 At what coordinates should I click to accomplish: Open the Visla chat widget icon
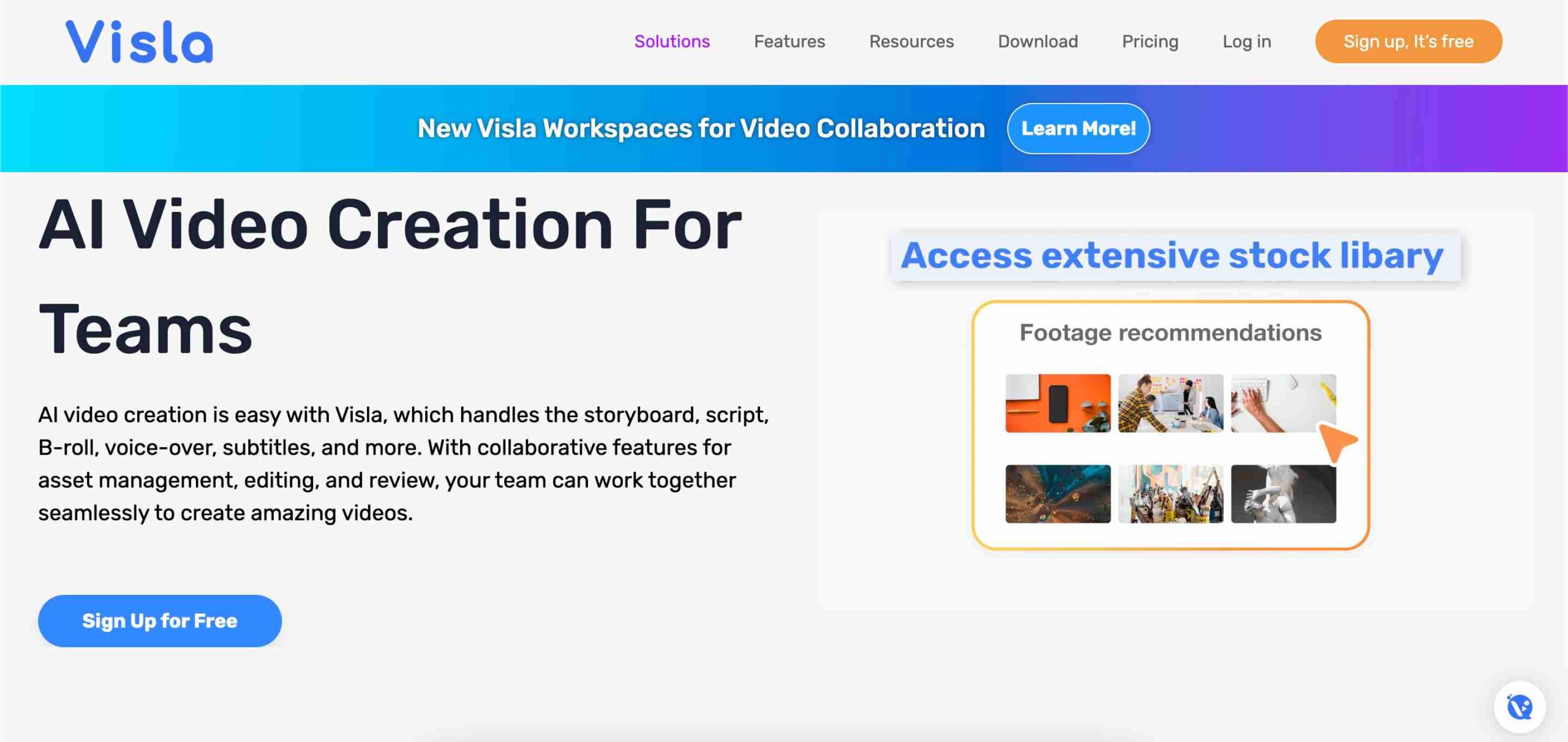[1520, 707]
